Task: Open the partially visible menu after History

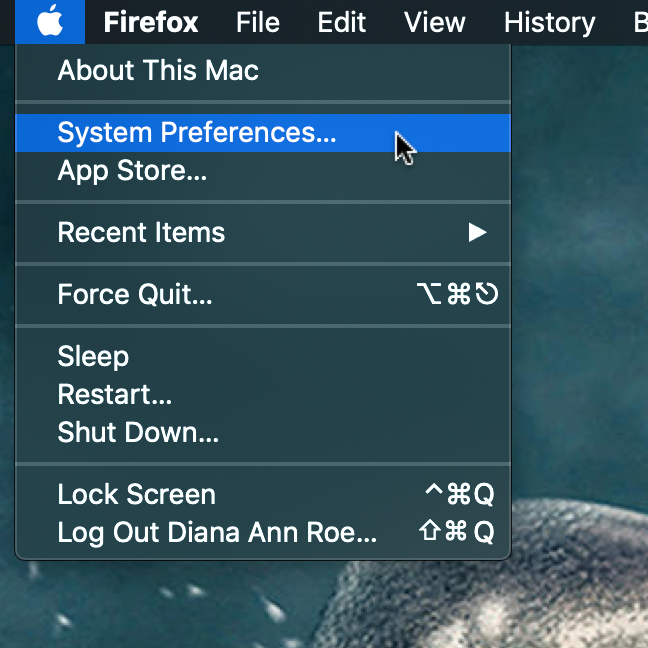Action: tap(640, 22)
